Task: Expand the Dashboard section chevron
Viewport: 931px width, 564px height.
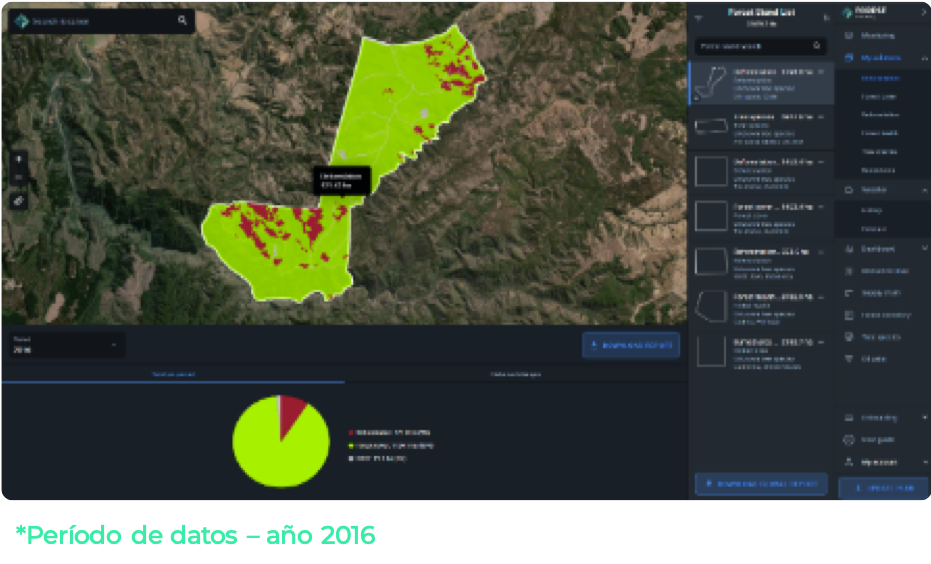Action: pyautogui.click(x=922, y=249)
